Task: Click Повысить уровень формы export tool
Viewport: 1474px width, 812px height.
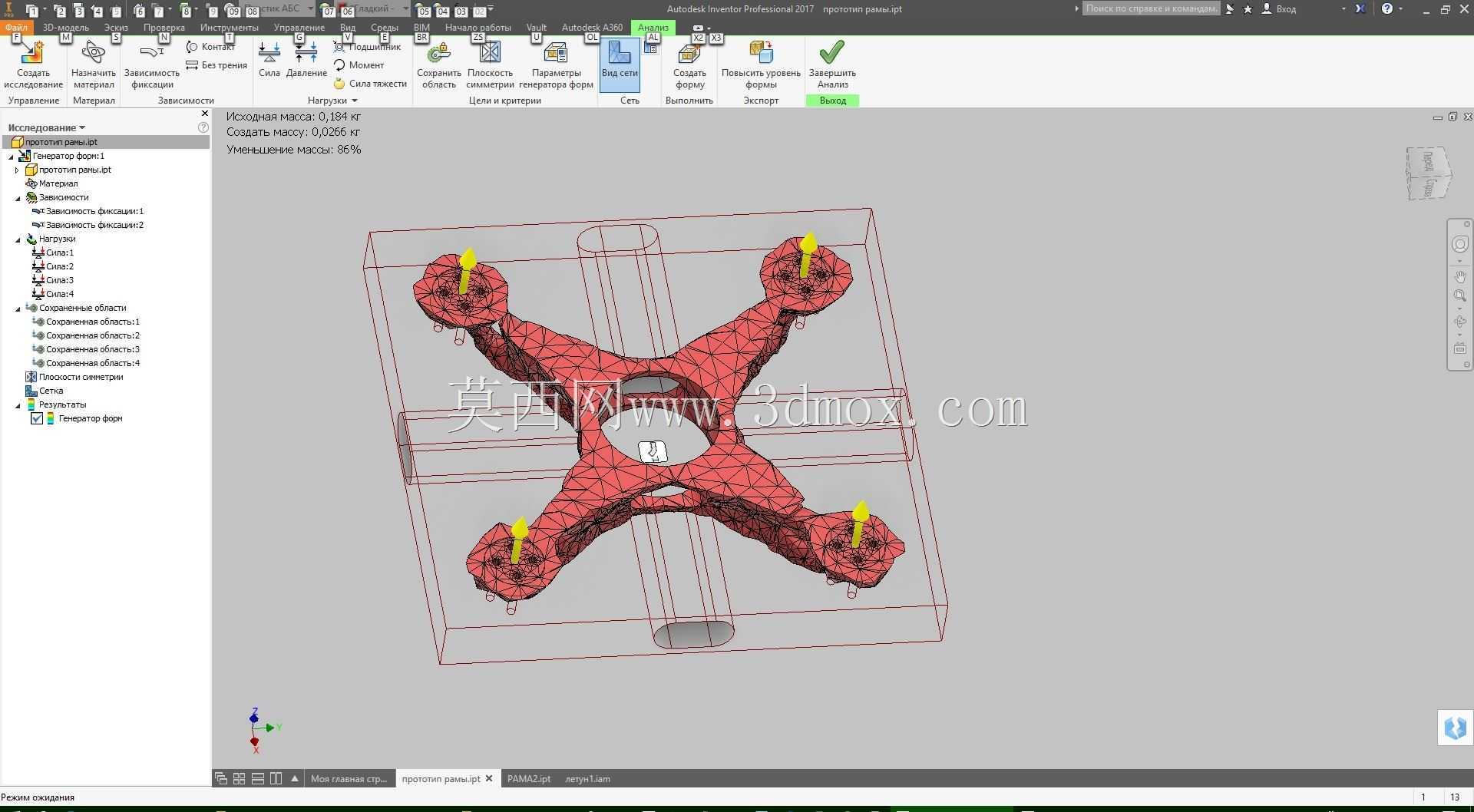Action: click(761, 65)
